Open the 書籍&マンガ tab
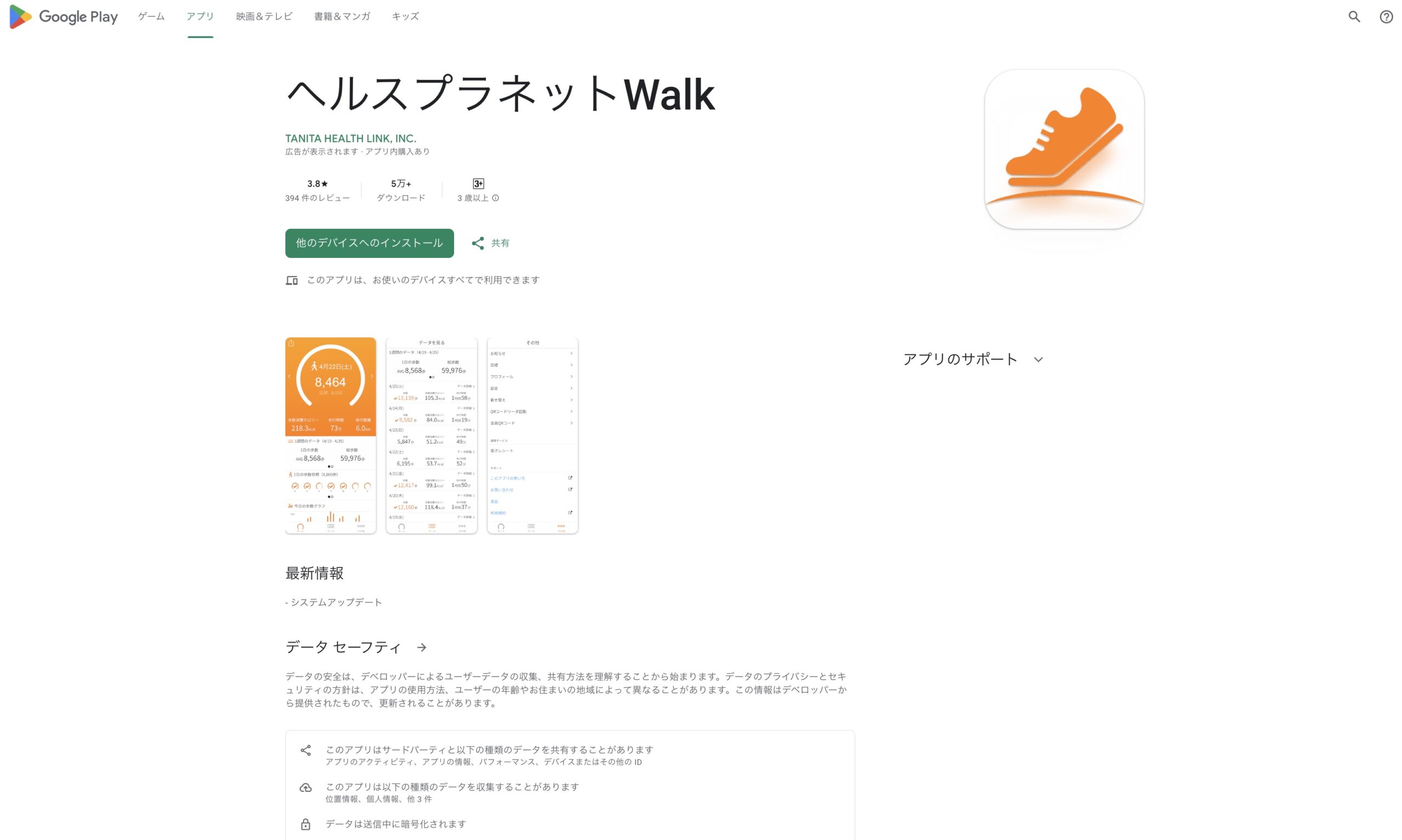This screenshot has width=1402, height=840. pos(342,16)
